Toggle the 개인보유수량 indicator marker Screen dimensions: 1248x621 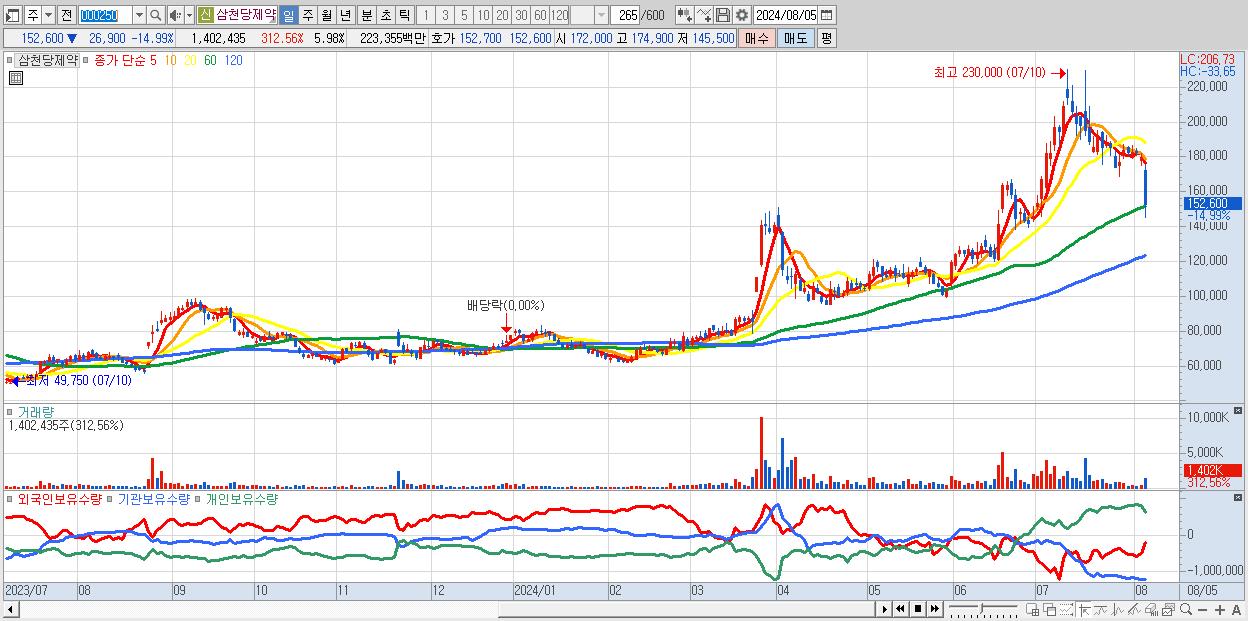(x=198, y=498)
